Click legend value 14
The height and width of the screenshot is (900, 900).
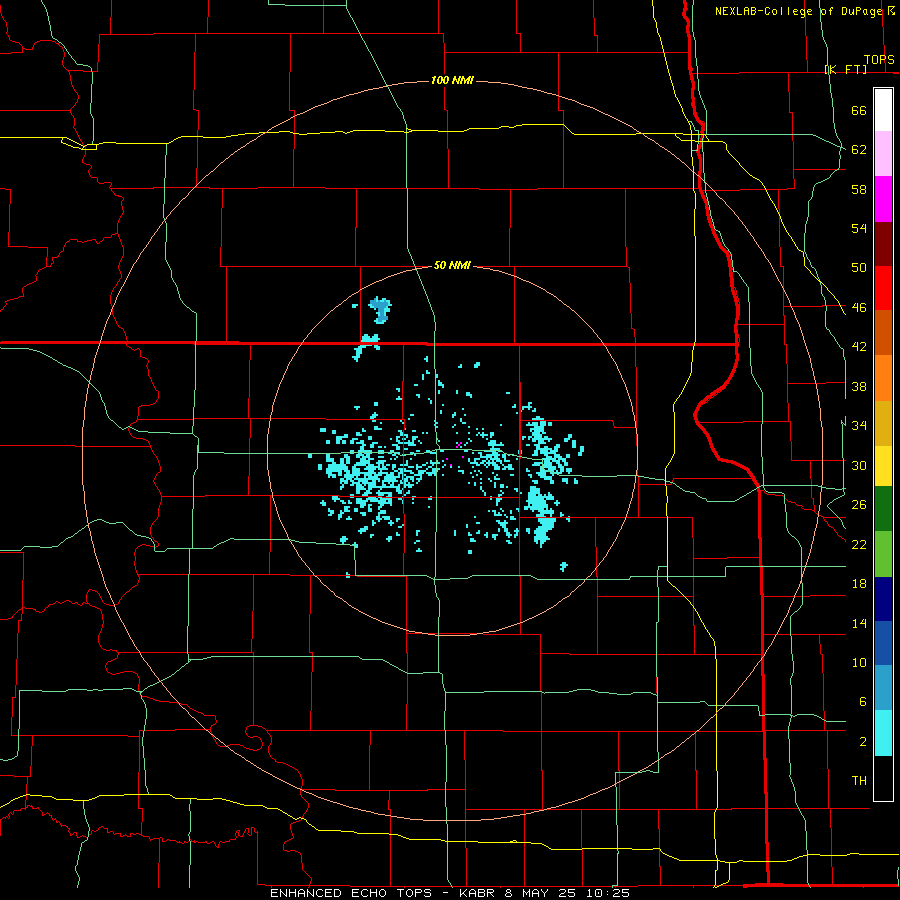[859, 623]
